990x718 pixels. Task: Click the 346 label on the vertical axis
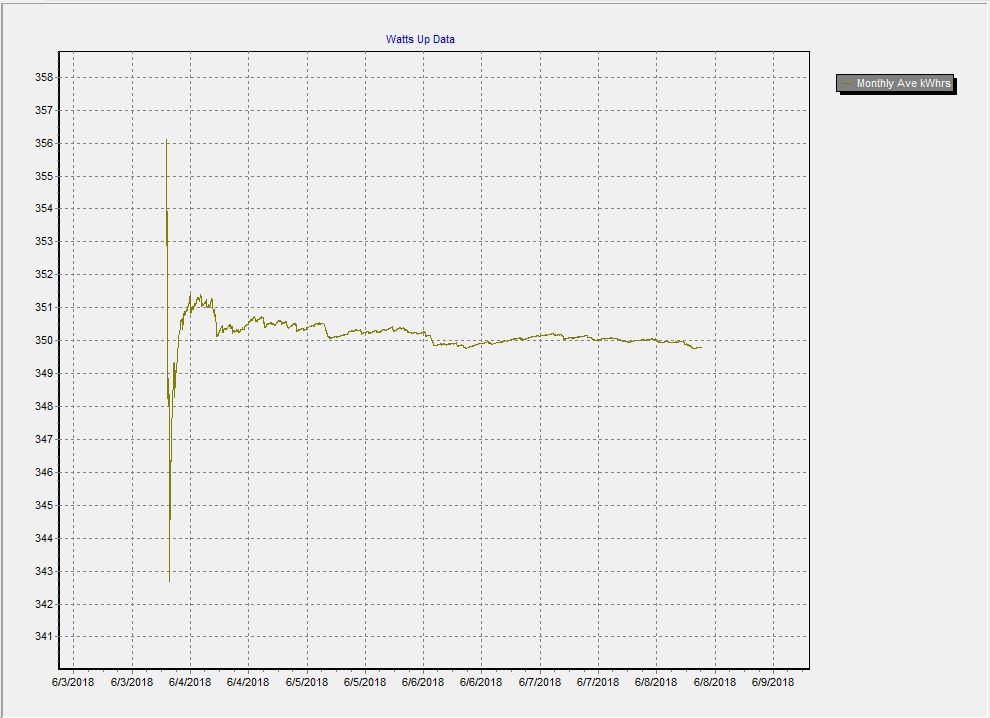click(x=44, y=472)
